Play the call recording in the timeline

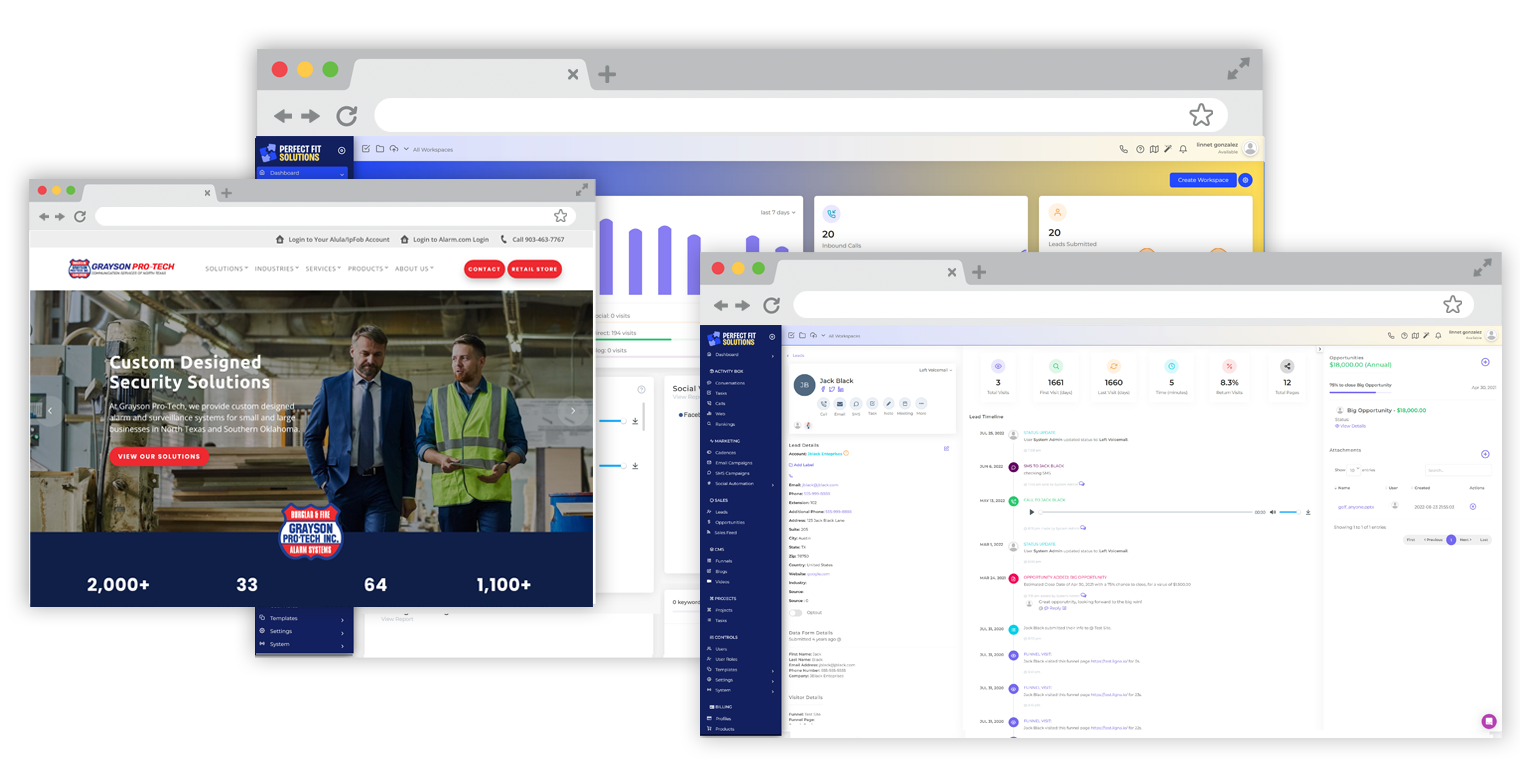pos(1032,512)
